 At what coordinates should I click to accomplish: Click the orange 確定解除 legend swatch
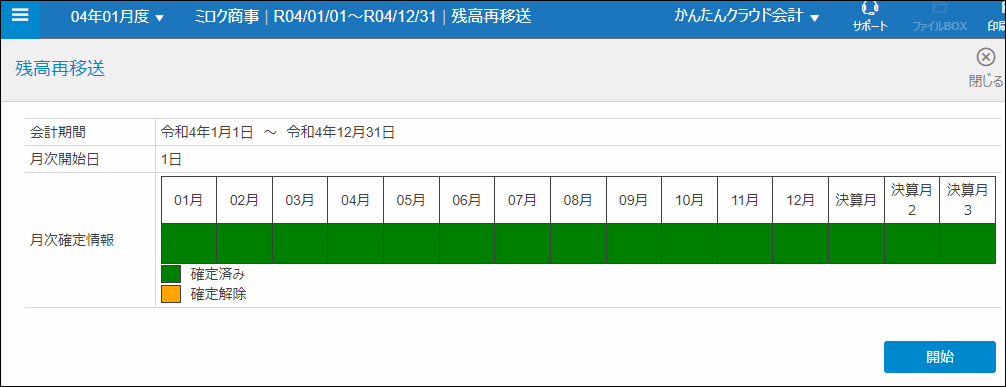171,295
